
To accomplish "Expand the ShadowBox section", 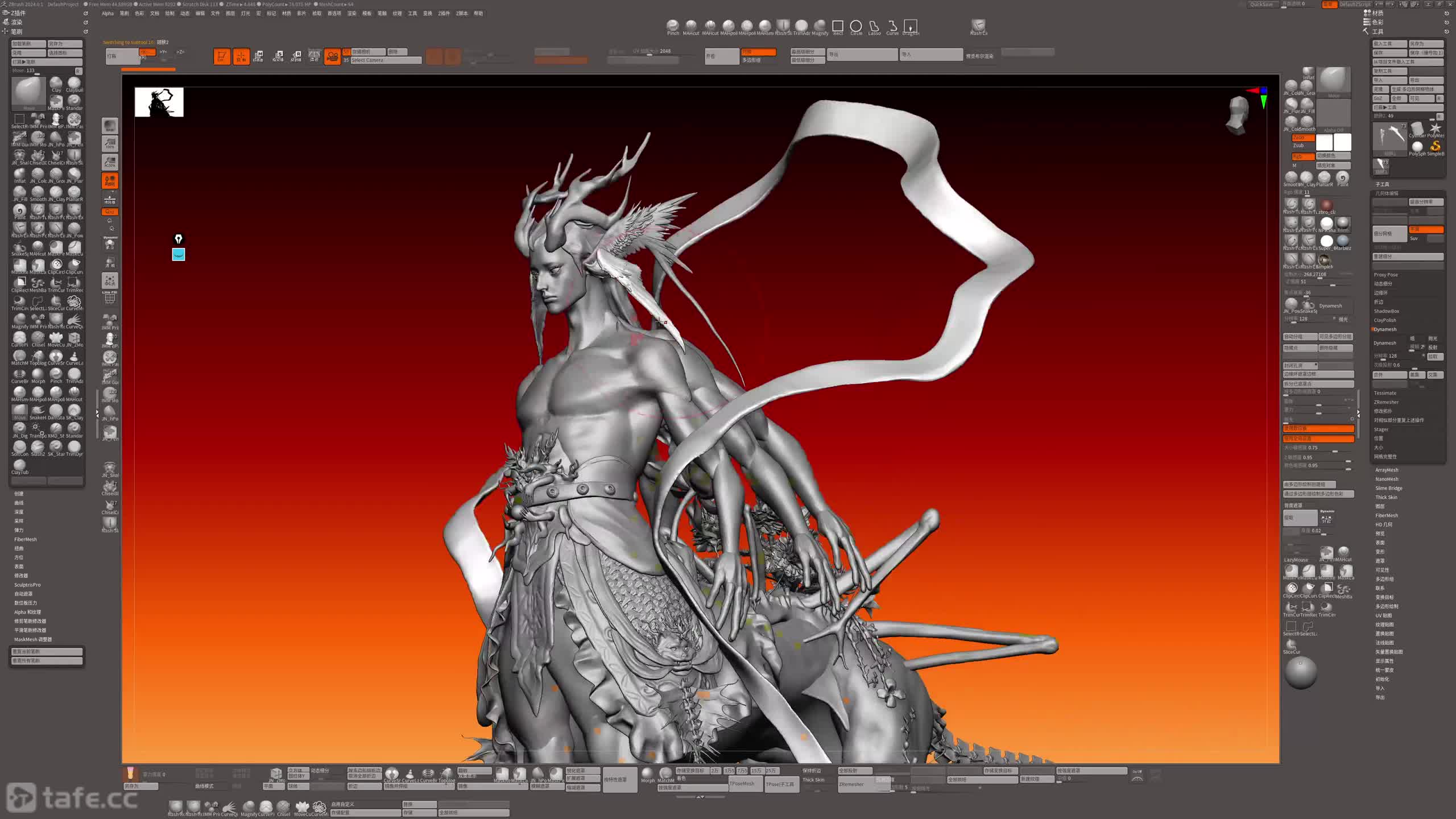I will tap(1387, 311).
